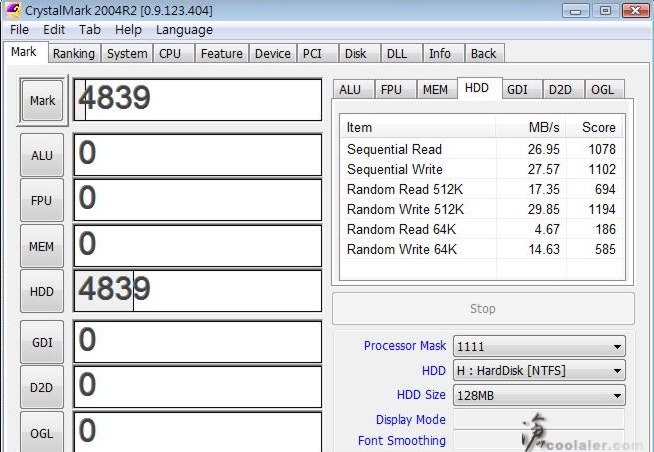Run the HDD benchmark button
Viewport: 654px width, 452px height.
(x=42, y=291)
